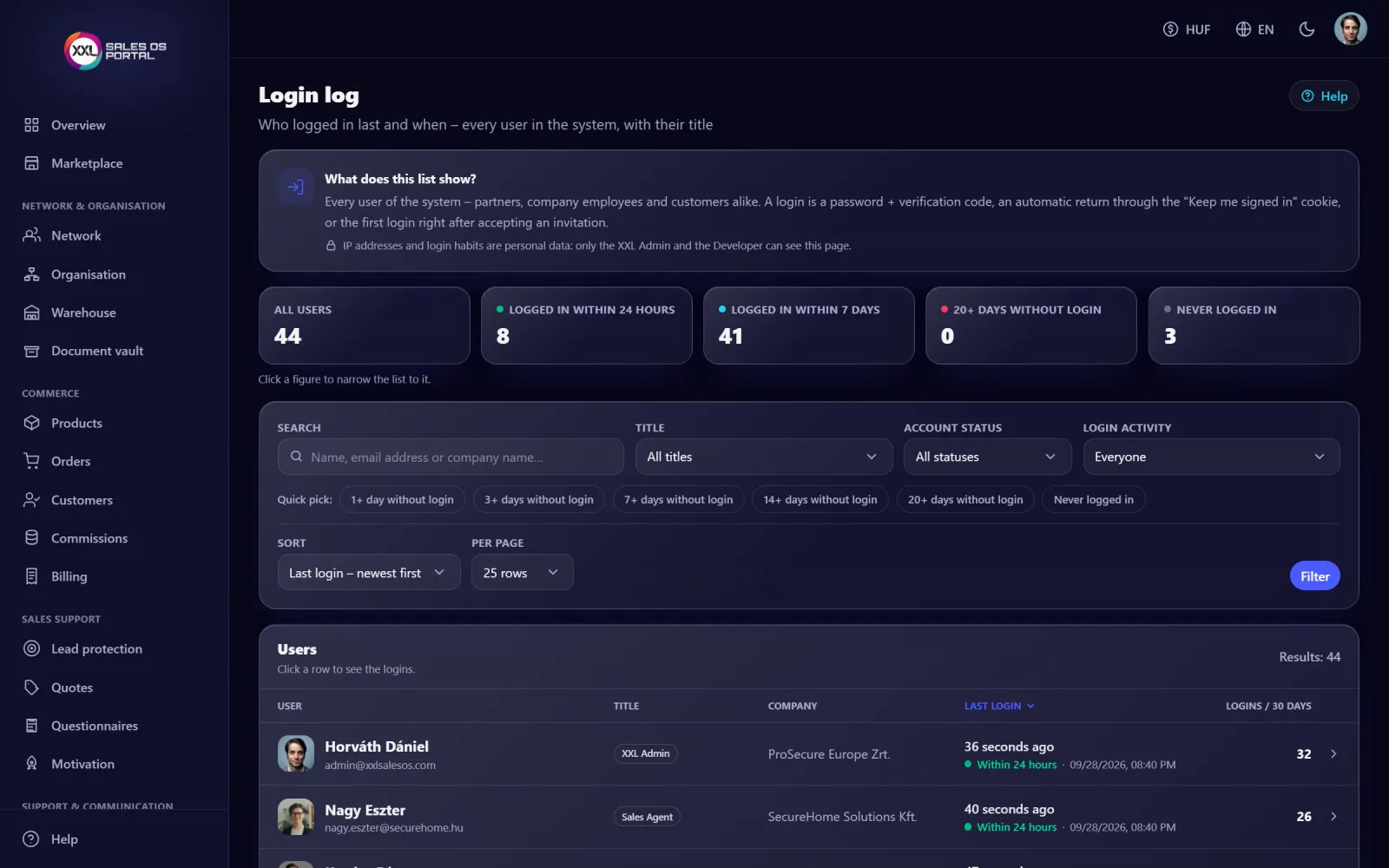Click the name or email search field
Image resolution: width=1389 pixels, height=868 pixels.
click(451, 457)
